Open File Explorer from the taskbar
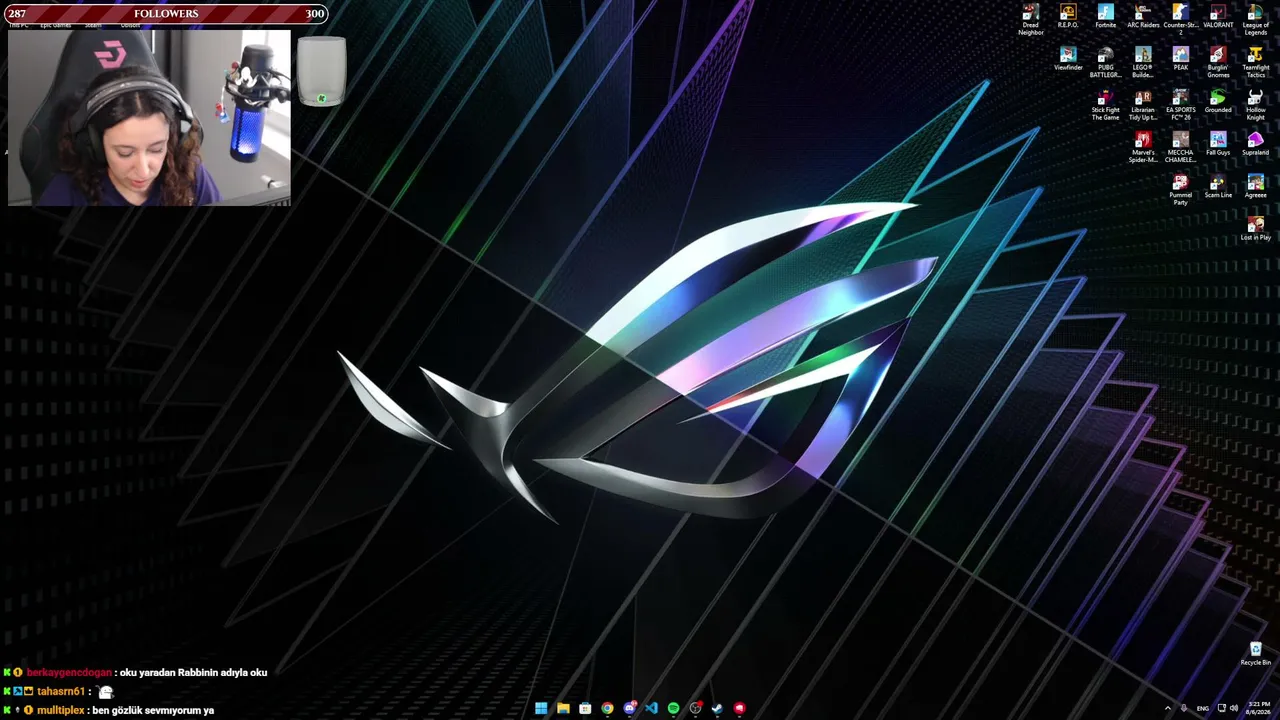This screenshot has height=720, width=1280. pos(563,708)
